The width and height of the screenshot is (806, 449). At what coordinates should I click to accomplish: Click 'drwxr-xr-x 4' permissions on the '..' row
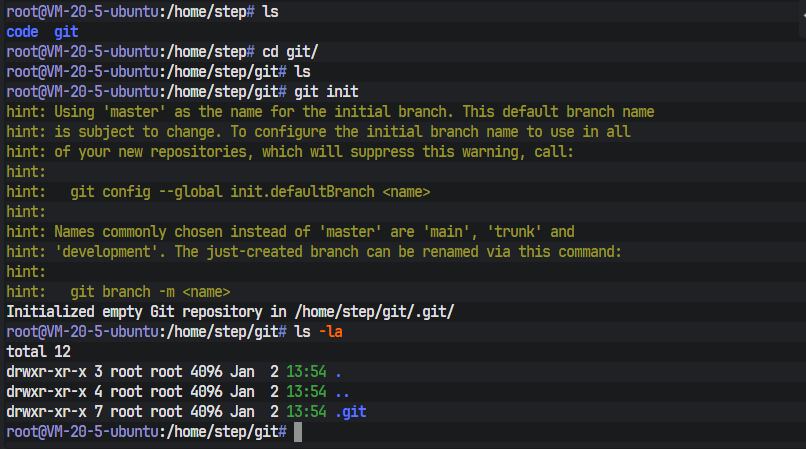(x=54, y=392)
